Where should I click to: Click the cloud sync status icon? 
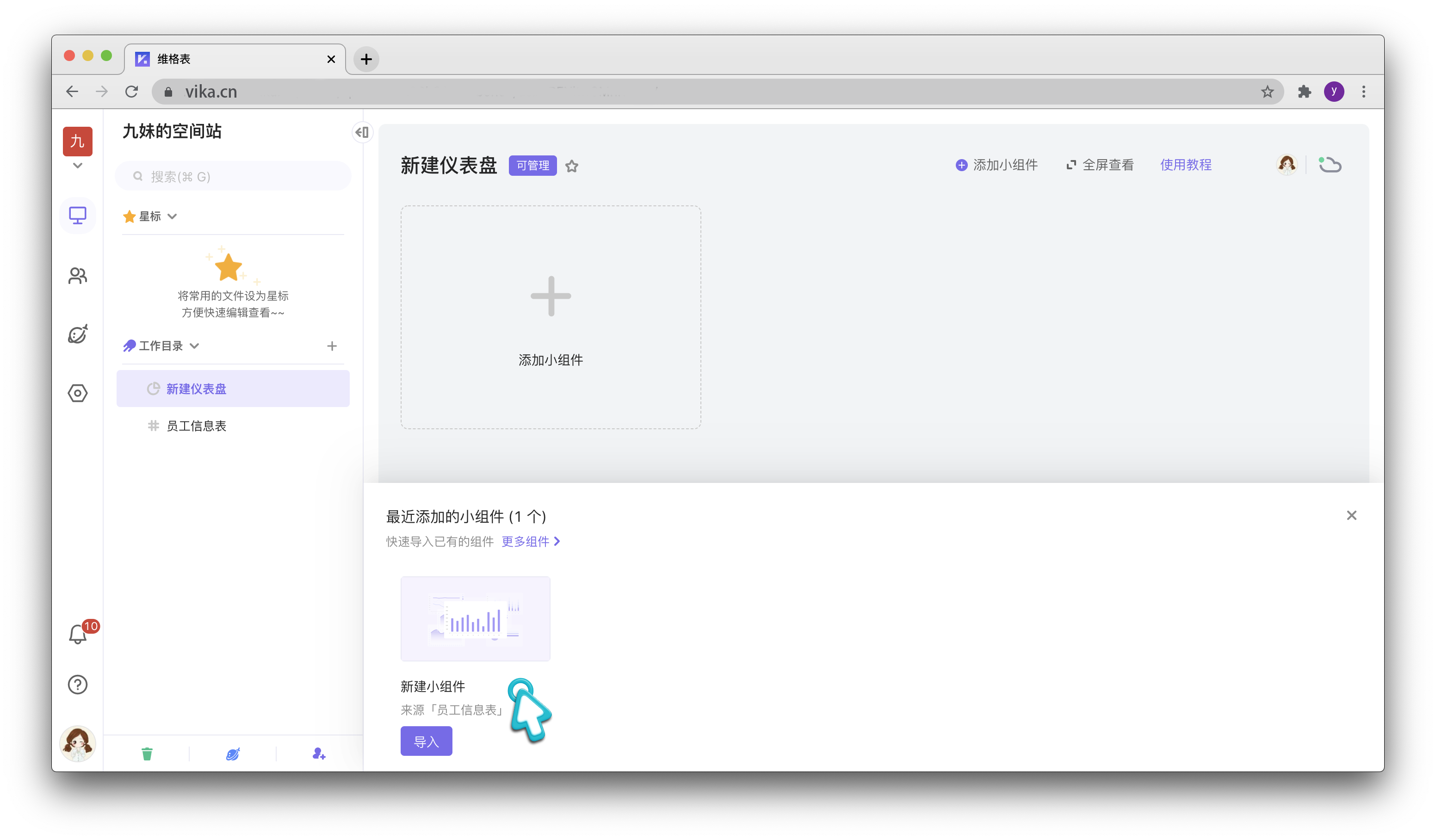[x=1331, y=165]
